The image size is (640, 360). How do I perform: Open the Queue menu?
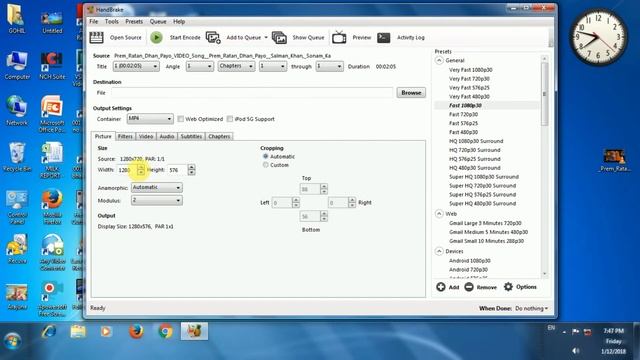click(158, 22)
